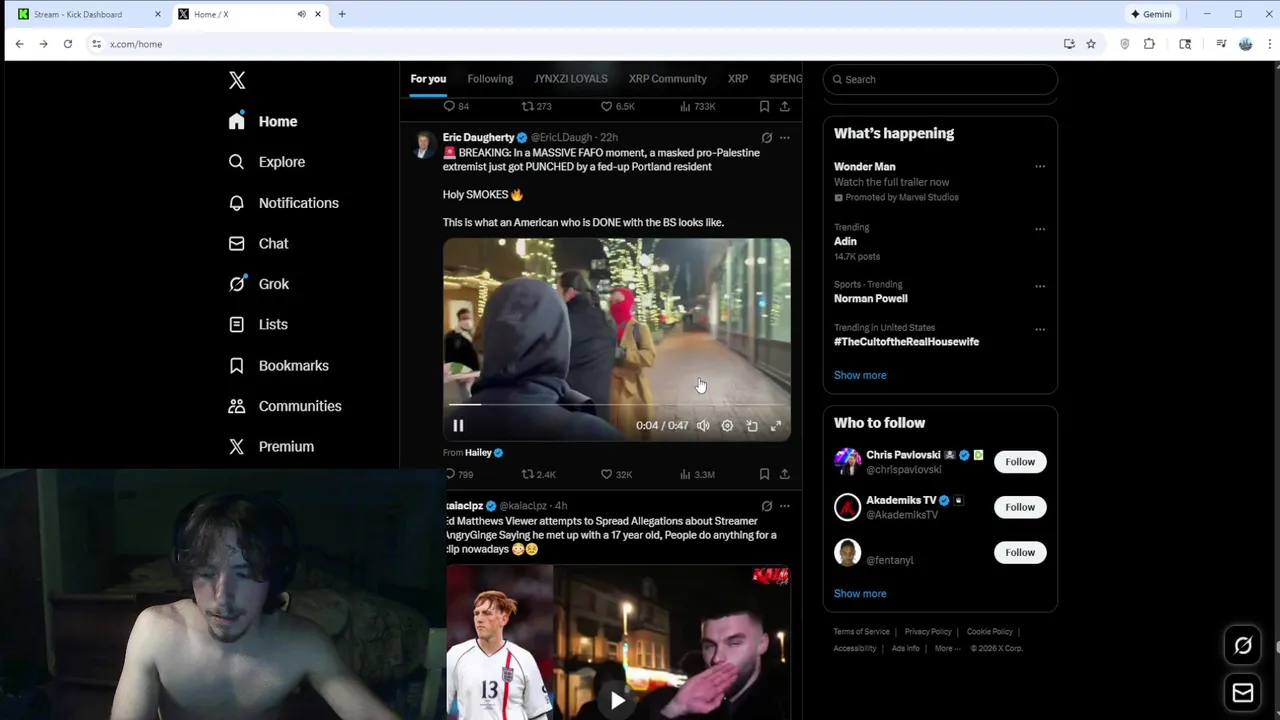Viewport: 1280px width, 720px height.
Task: Open floating Messages envelope button
Action: click(x=1243, y=693)
